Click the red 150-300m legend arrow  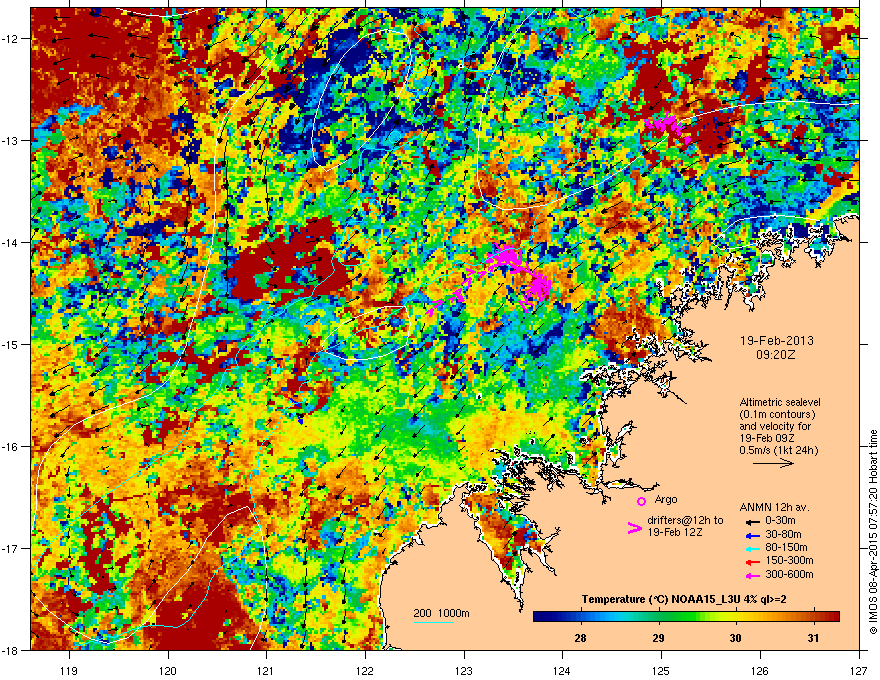click(753, 562)
